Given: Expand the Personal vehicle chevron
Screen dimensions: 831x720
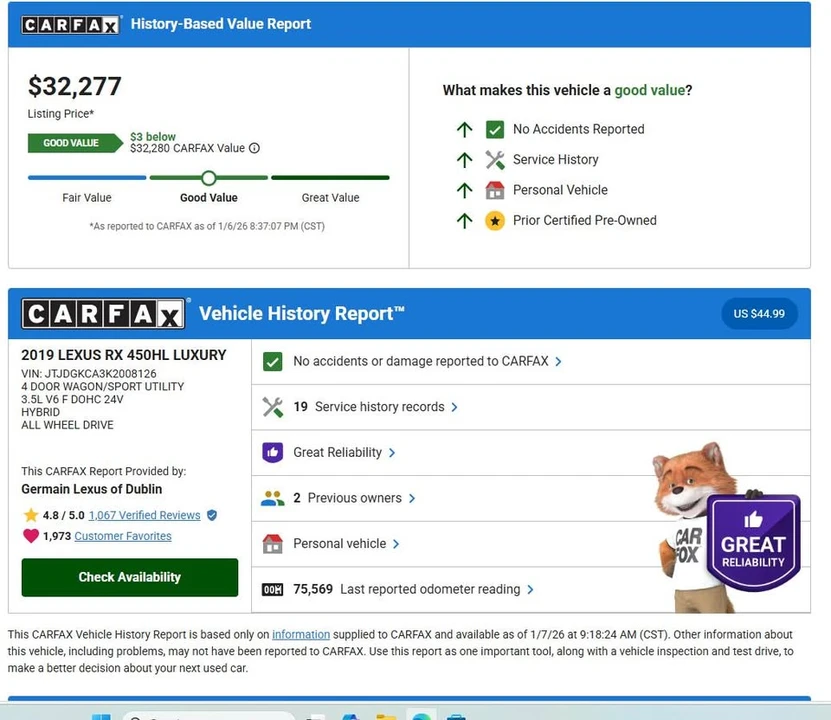Looking at the screenshot, I should click(x=396, y=544).
